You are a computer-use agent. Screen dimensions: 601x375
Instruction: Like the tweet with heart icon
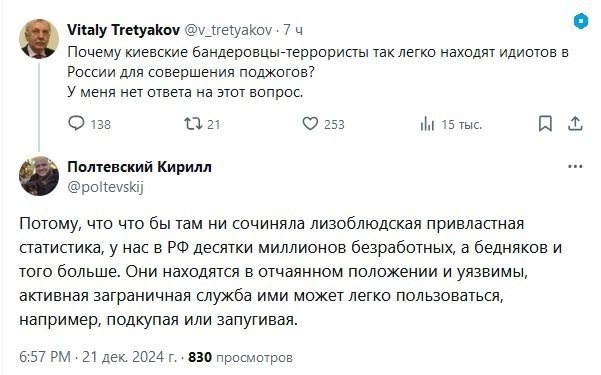coord(310,123)
